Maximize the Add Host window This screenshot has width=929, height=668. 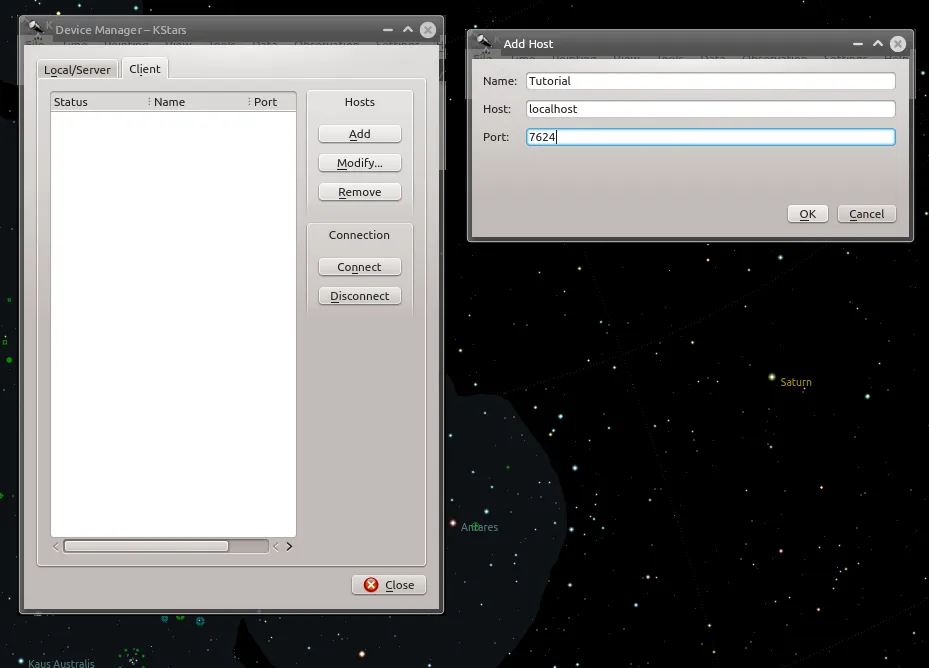[x=877, y=44]
